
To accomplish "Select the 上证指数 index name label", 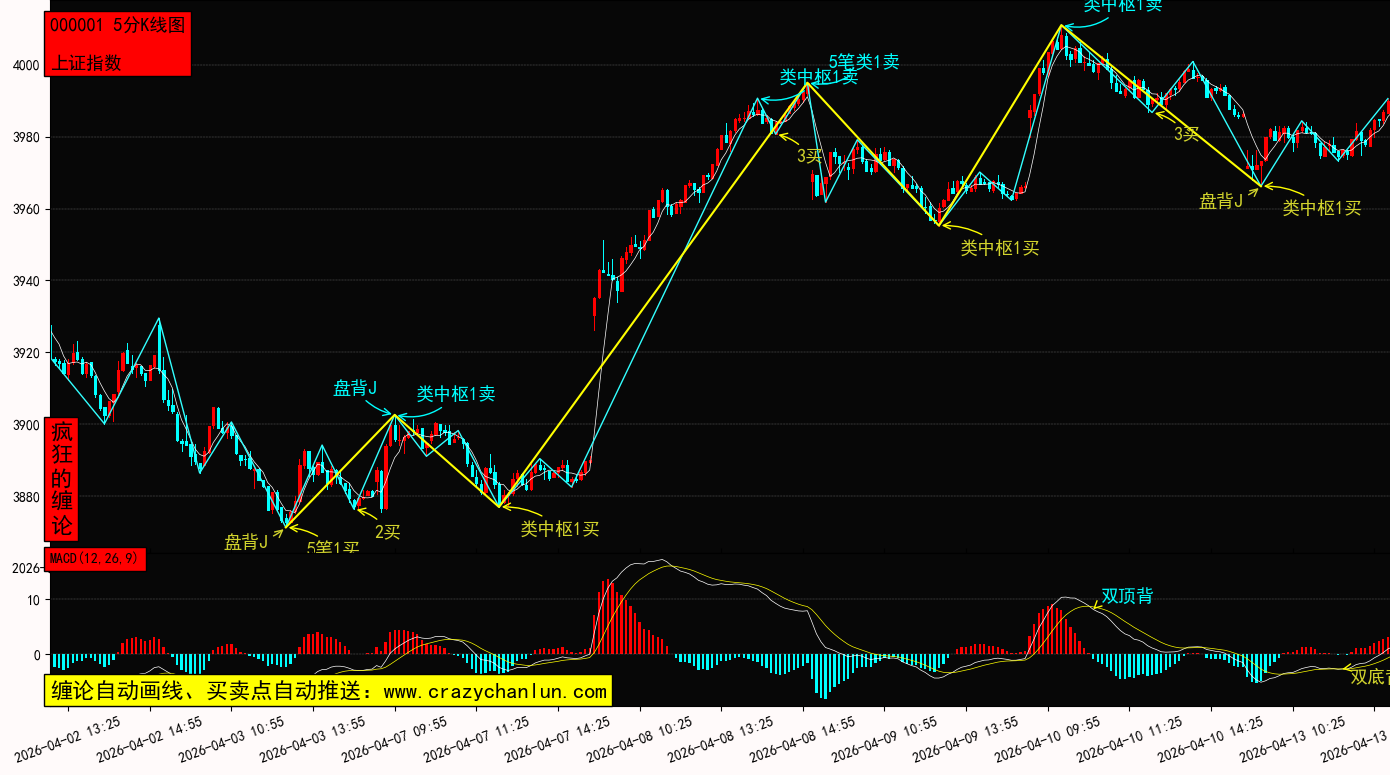I will click(x=86, y=62).
